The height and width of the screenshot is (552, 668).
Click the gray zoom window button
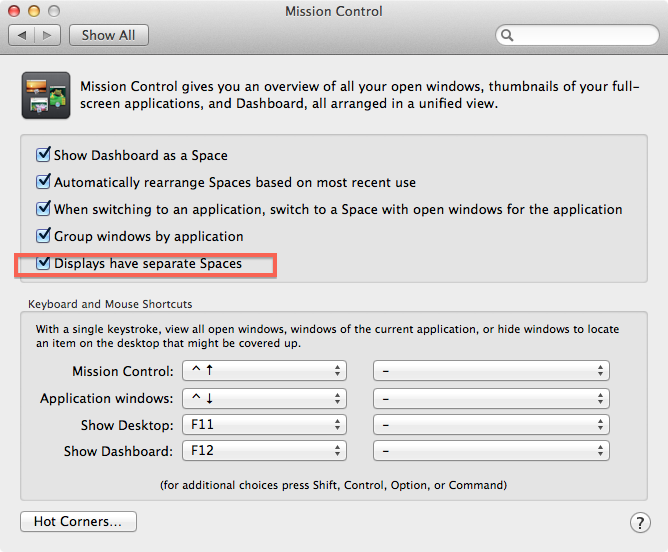pos(54,11)
